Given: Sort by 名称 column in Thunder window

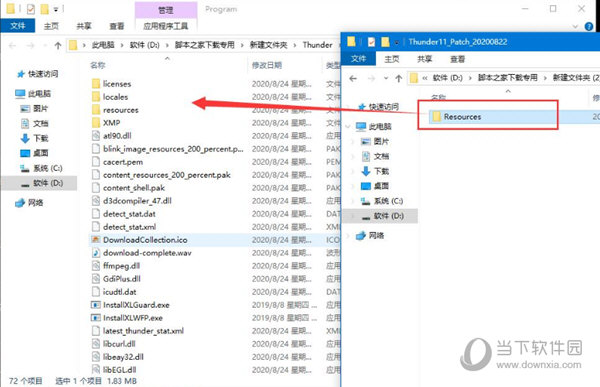Looking at the screenshot, I should pos(98,65).
